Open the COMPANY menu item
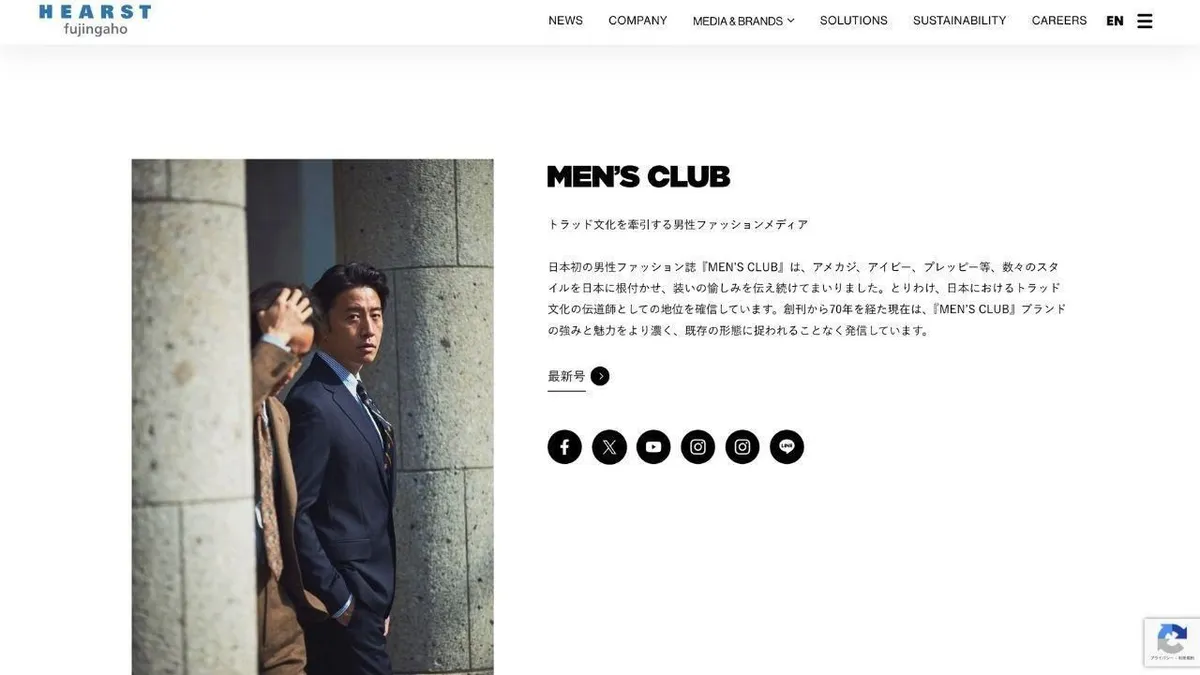1200x675 pixels. pos(637,20)
